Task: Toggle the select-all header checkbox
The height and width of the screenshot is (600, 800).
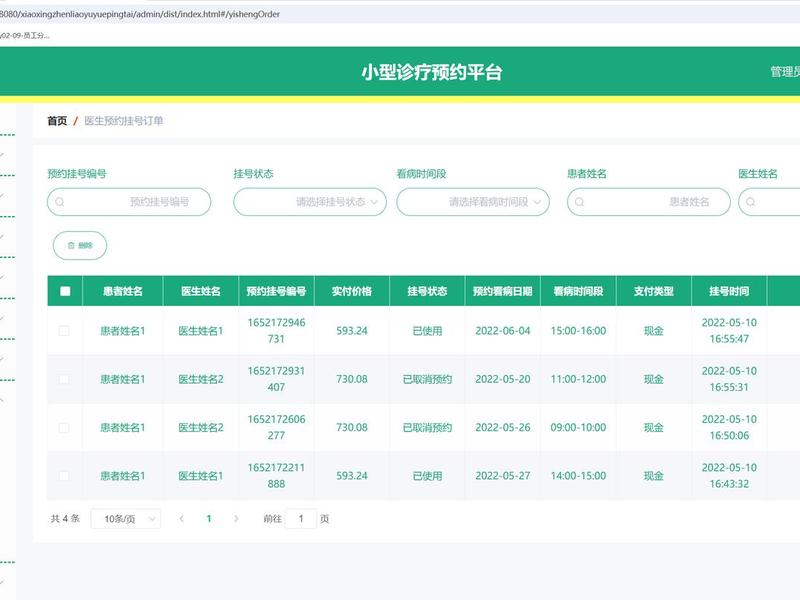Action: coord(65,291)
